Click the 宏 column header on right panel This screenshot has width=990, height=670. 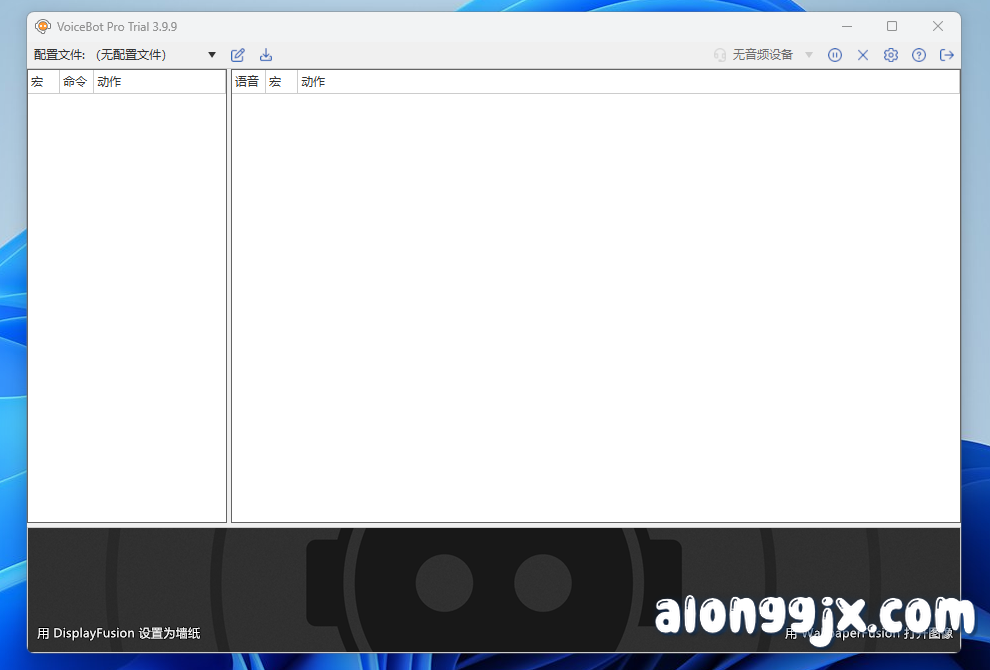276,81
